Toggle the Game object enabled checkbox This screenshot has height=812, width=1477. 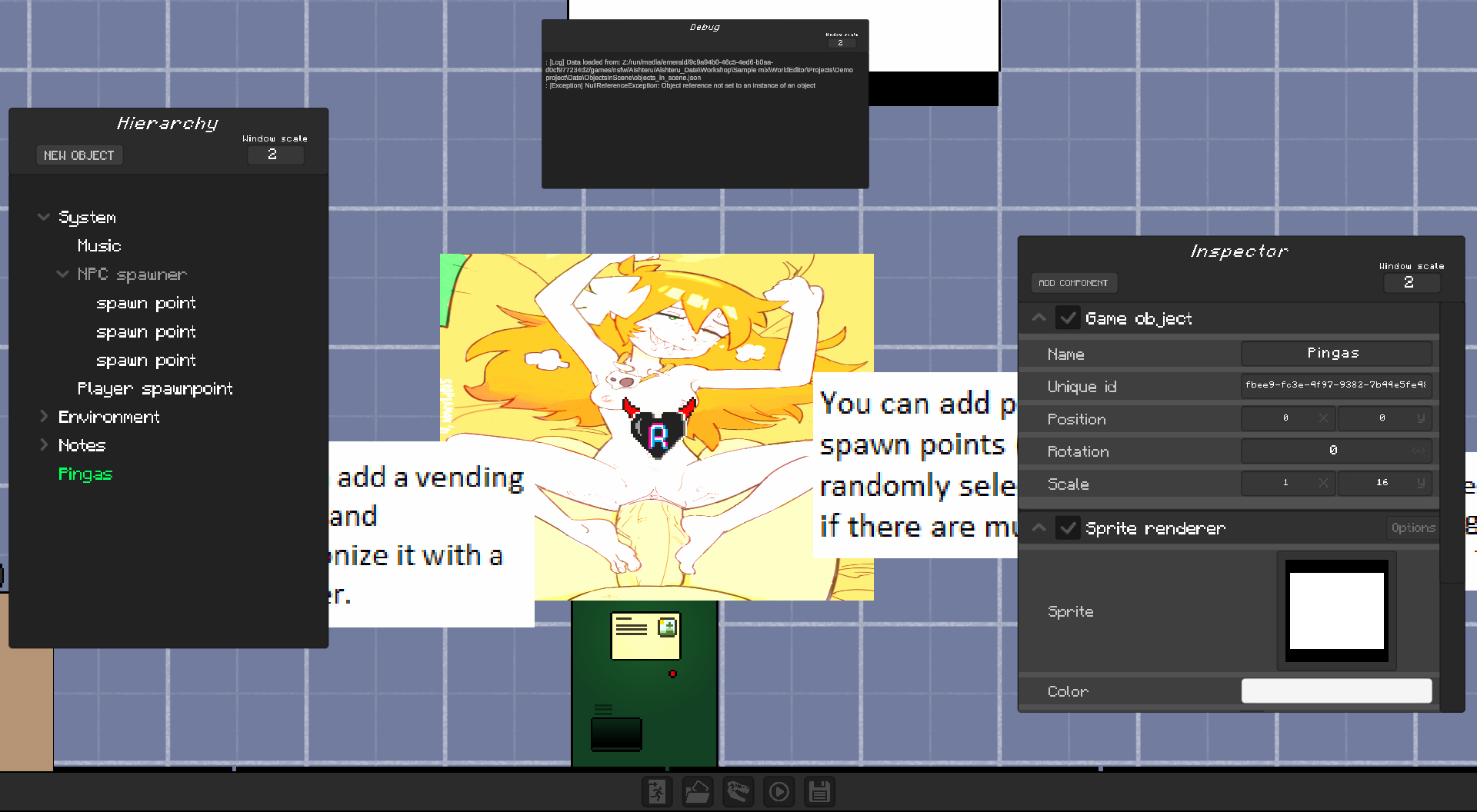[1068, 318]
